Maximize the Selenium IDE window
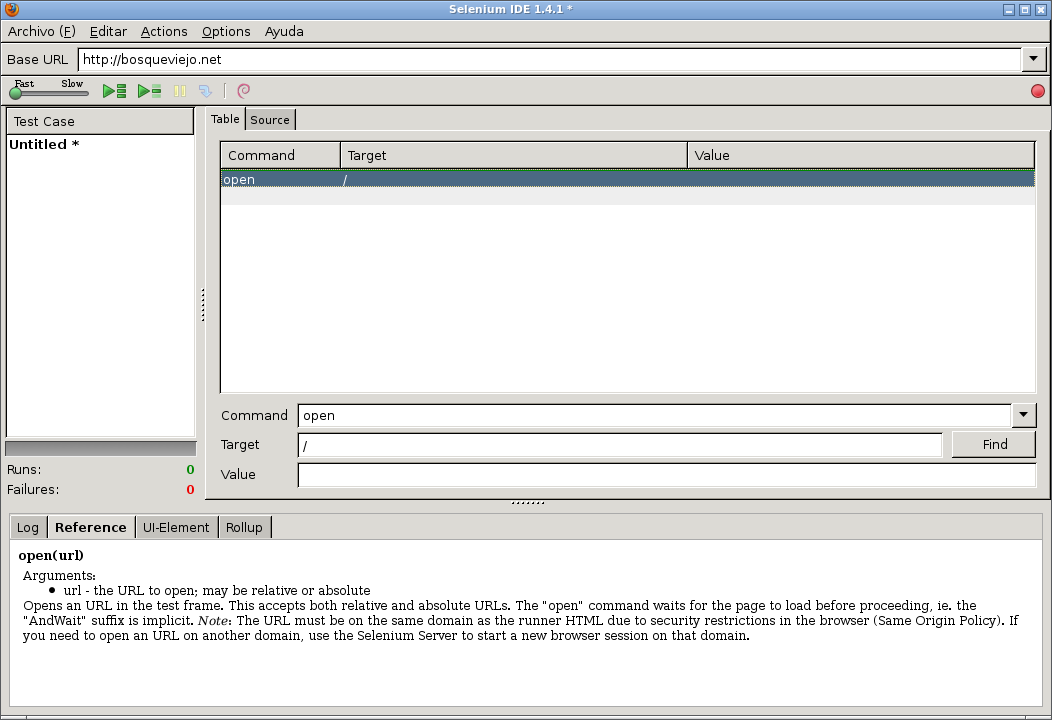Screen dimensions: 1052x720 (1024, 9)
